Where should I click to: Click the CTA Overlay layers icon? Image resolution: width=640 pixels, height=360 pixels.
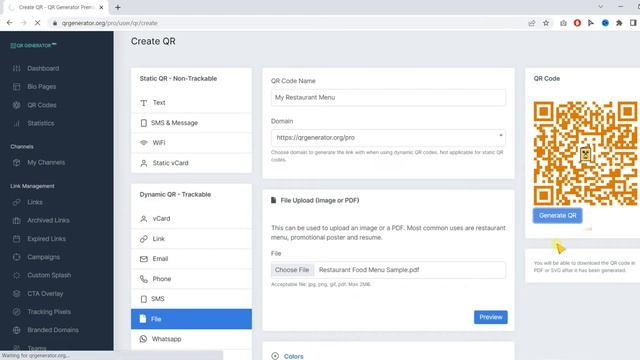click(16, 293)
